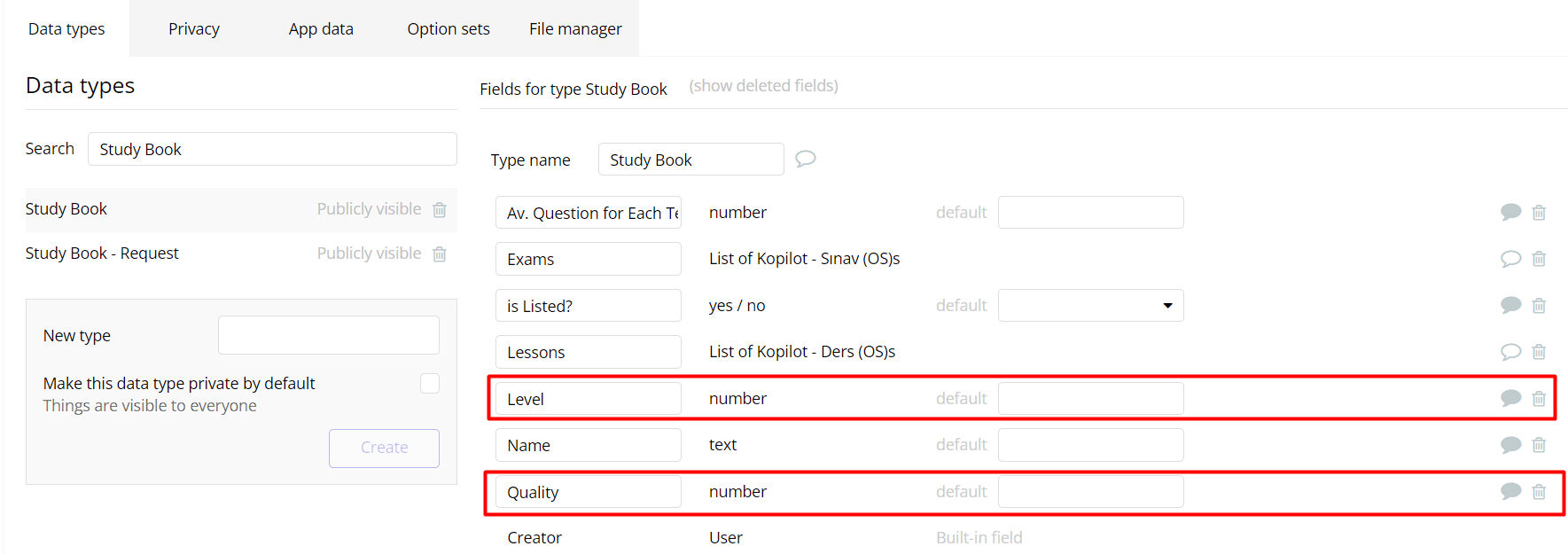This screenshot has height=554, width=1568.
Task: Click the show deleted fields link
Action: coord(763,86)
